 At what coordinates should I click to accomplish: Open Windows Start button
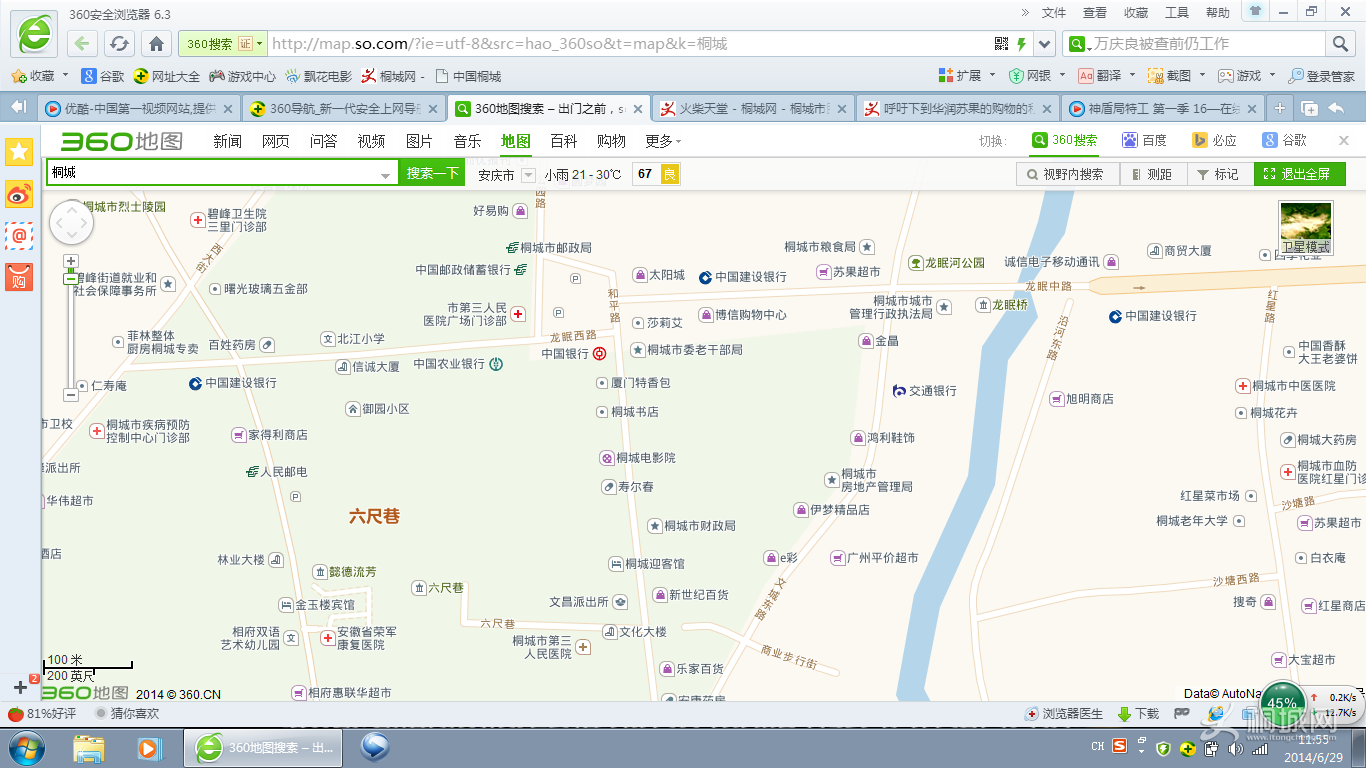click(x=27, y=747)
